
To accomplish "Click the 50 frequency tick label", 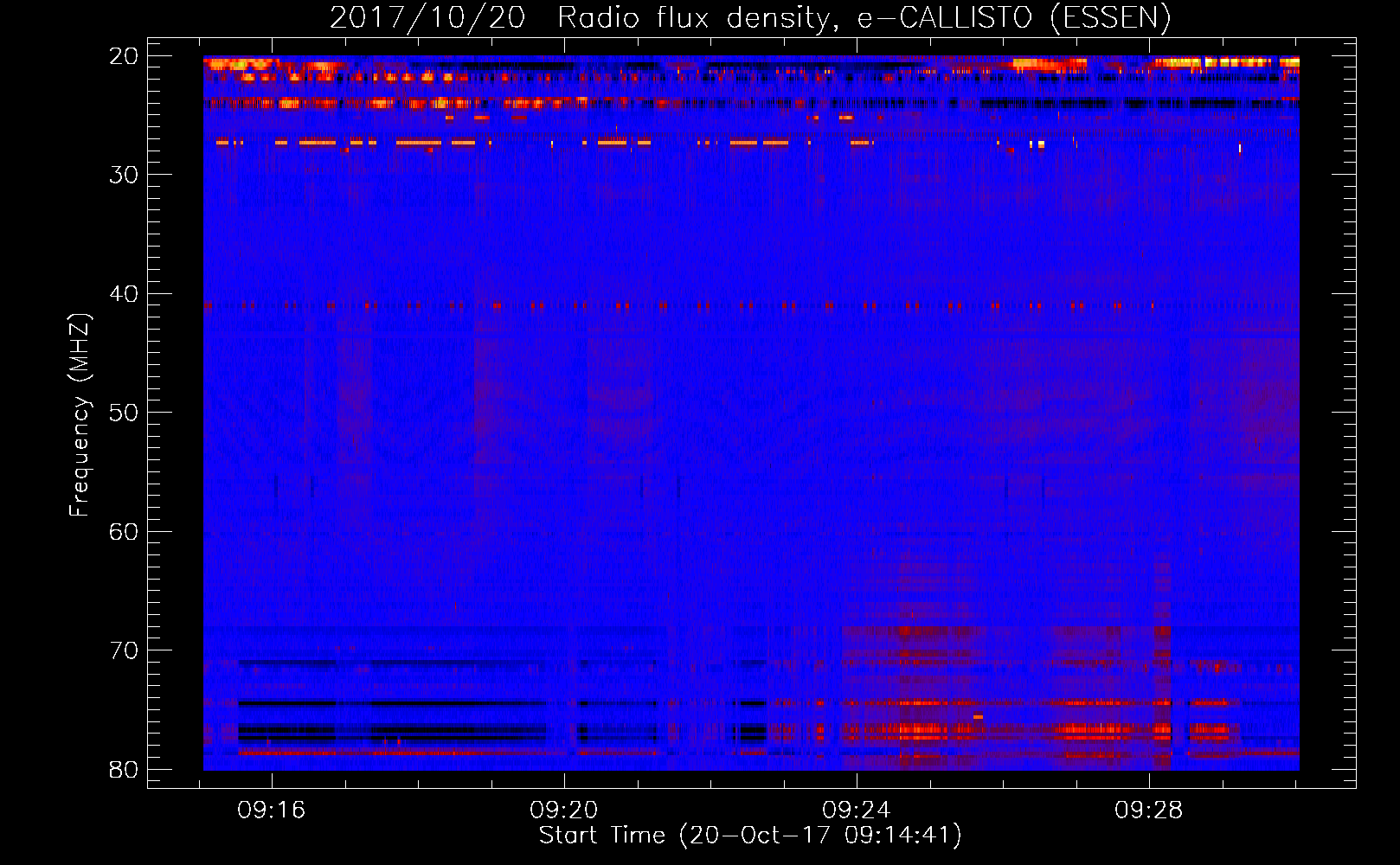I will [x=124, y=413].
